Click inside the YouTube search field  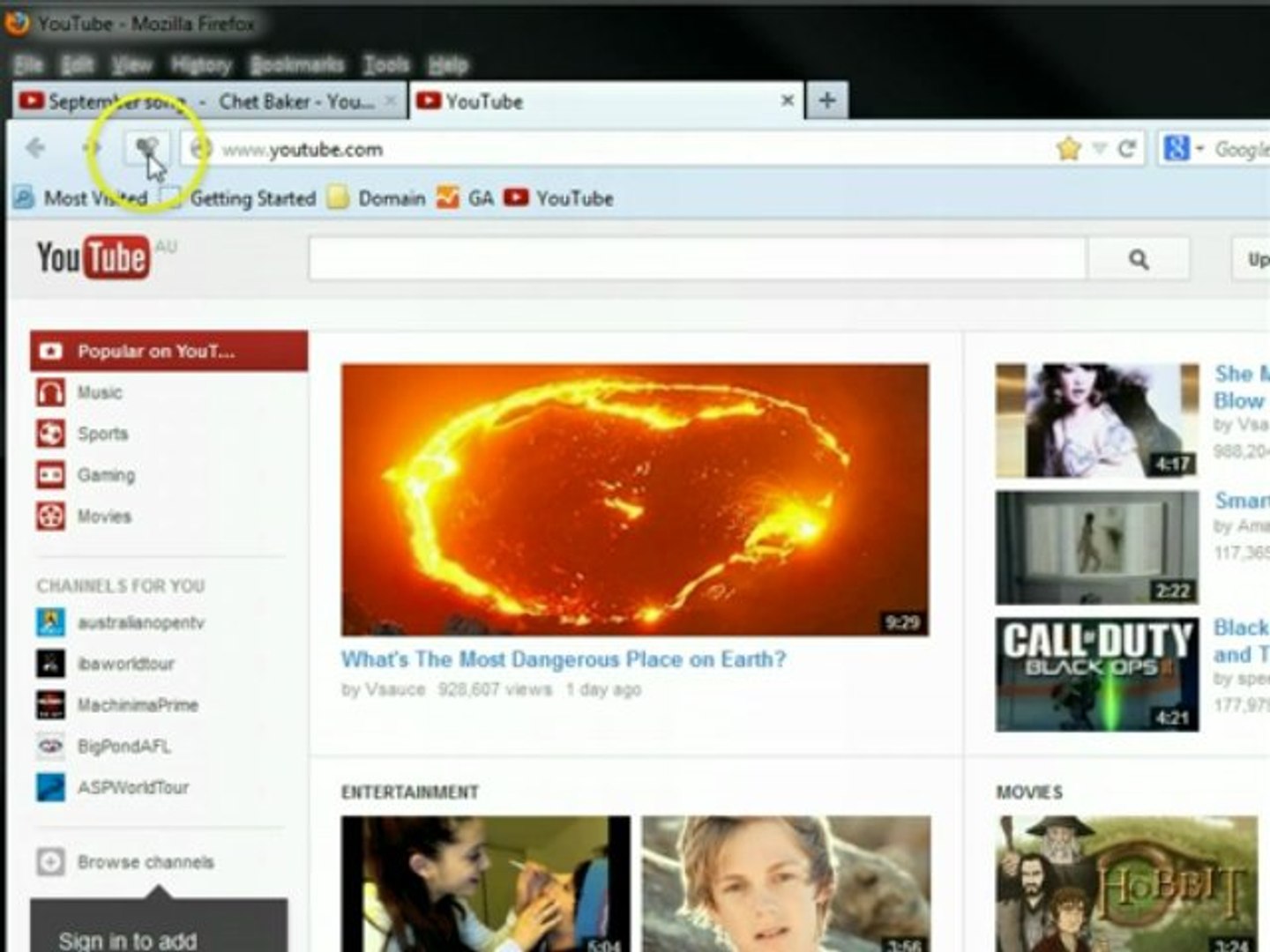point(698,259)
